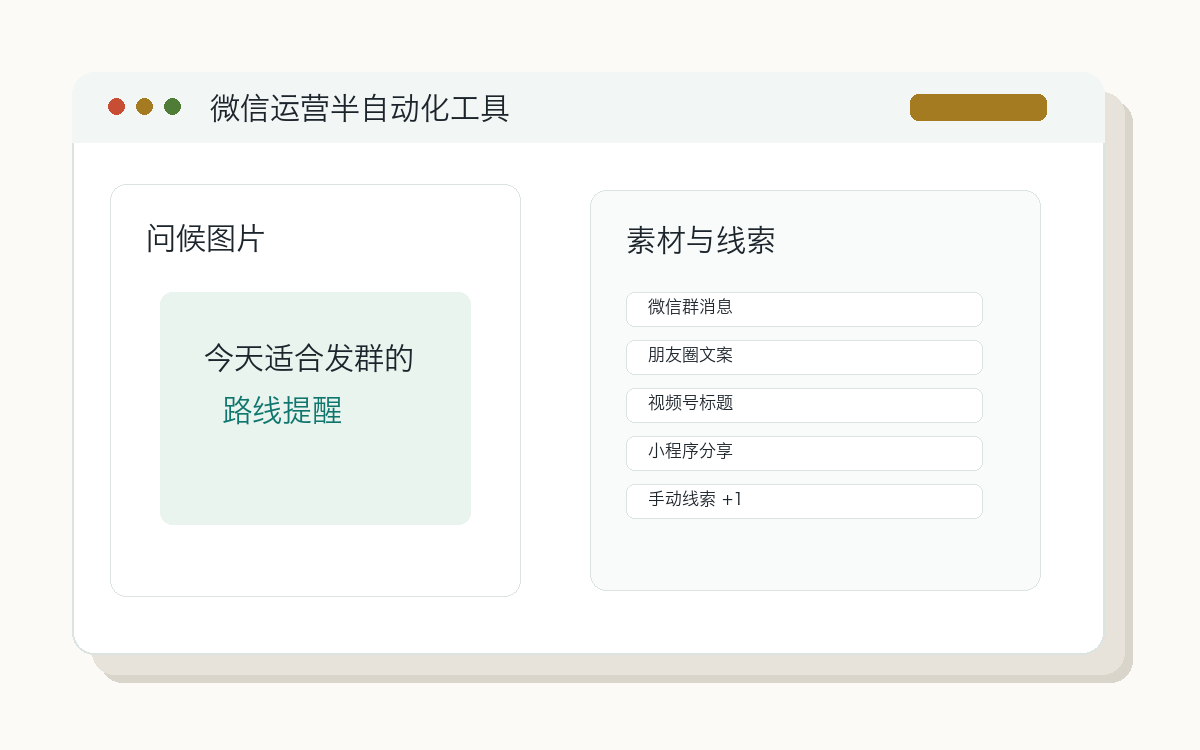Click the brown button in title bar

pos(978,107)
